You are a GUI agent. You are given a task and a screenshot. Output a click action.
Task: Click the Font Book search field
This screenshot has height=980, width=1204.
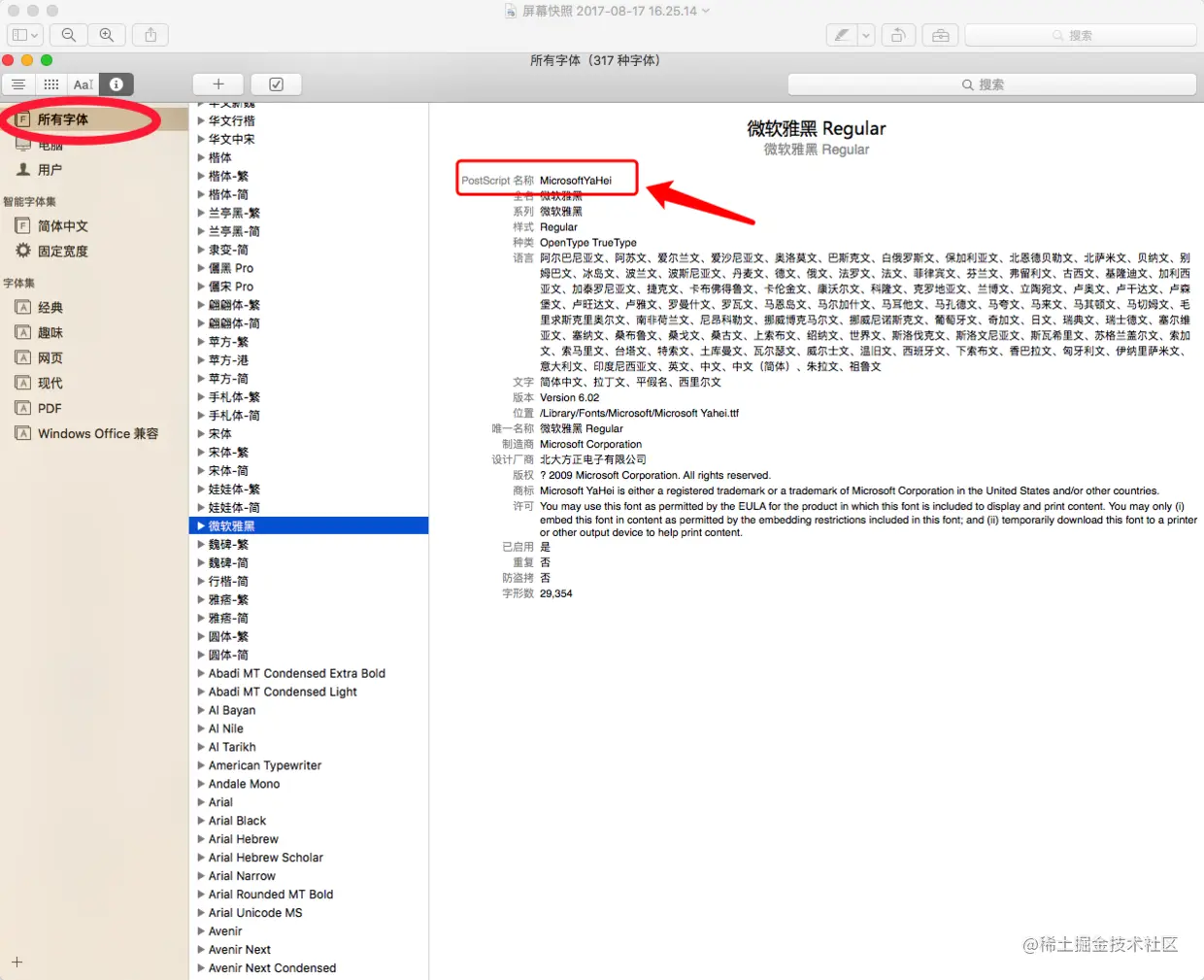990,84
